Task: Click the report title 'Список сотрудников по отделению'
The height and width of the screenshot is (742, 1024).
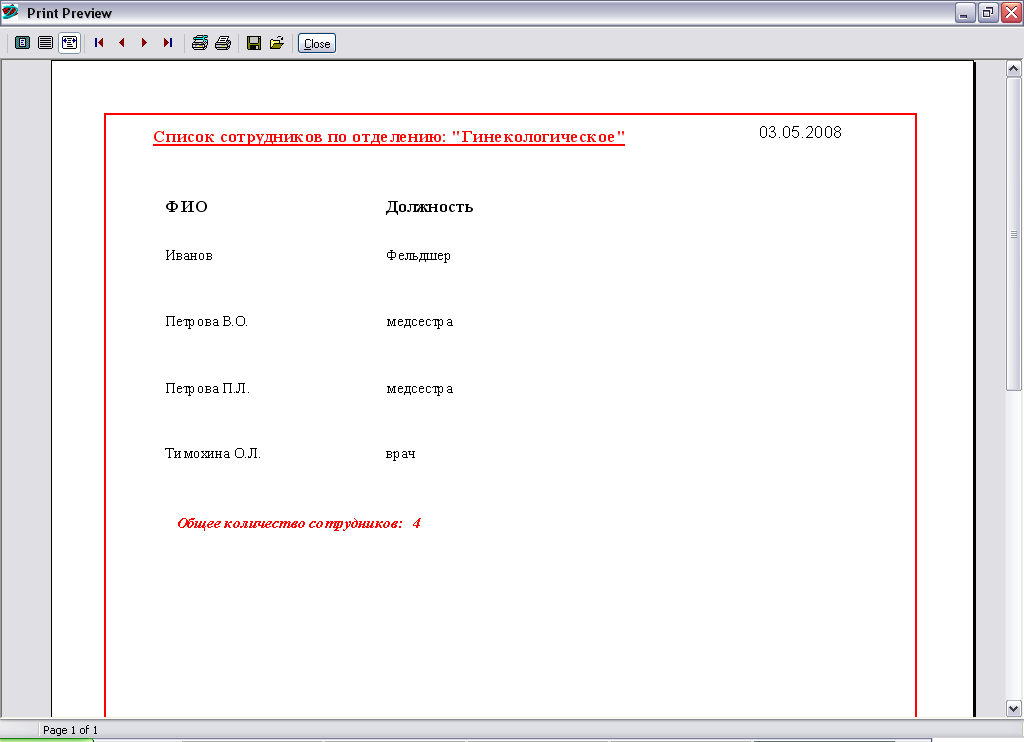Action: (x=389, y=137)
